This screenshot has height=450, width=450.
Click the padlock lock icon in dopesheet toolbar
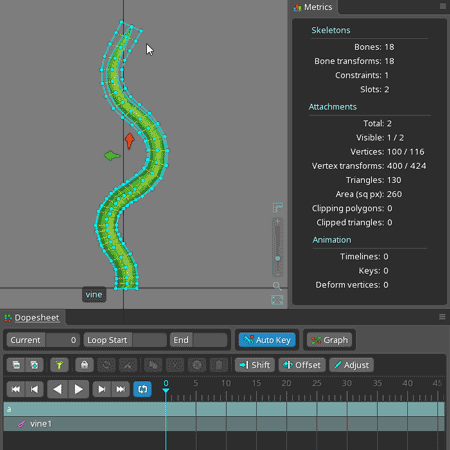coord(84,365)
